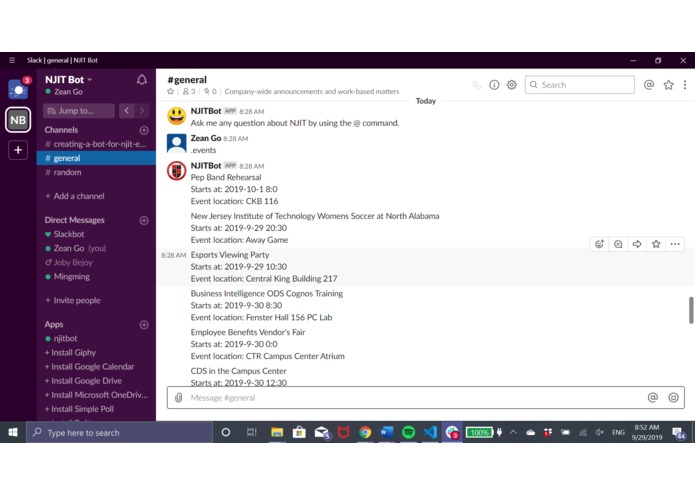View pinned items count in channel header
This screenshot has width=695, height=494.
click(211, 92)
